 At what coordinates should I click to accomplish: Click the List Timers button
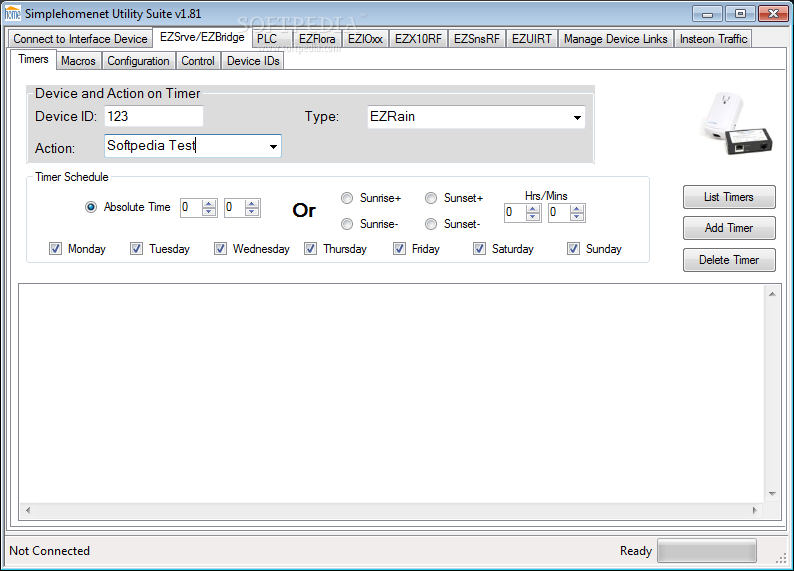(729, 197)
